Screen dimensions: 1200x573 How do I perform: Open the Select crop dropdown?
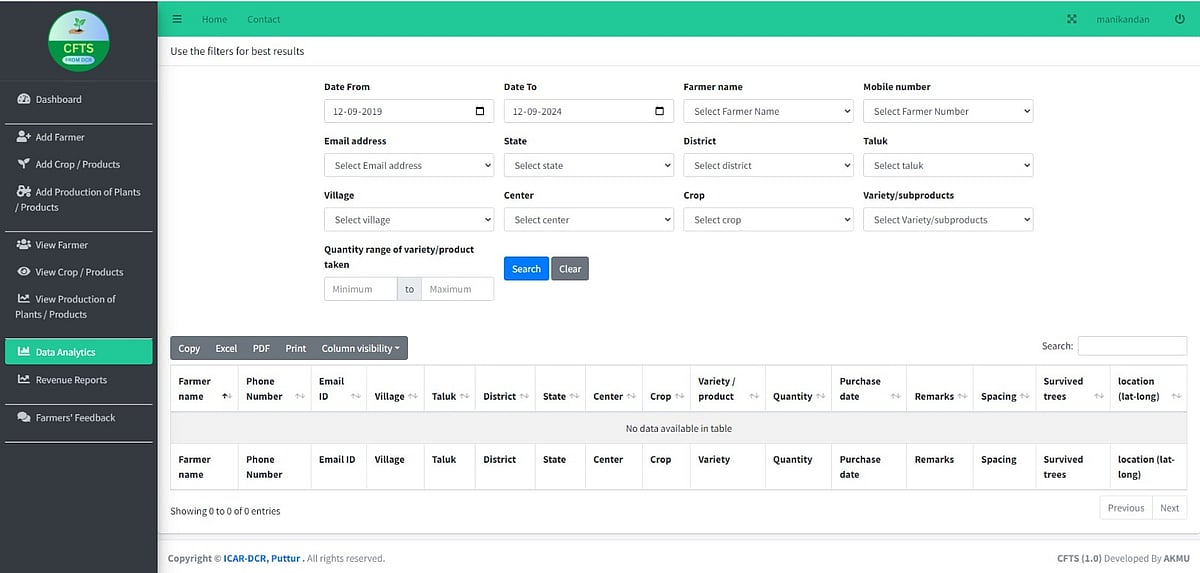click(x=767, y=219)
